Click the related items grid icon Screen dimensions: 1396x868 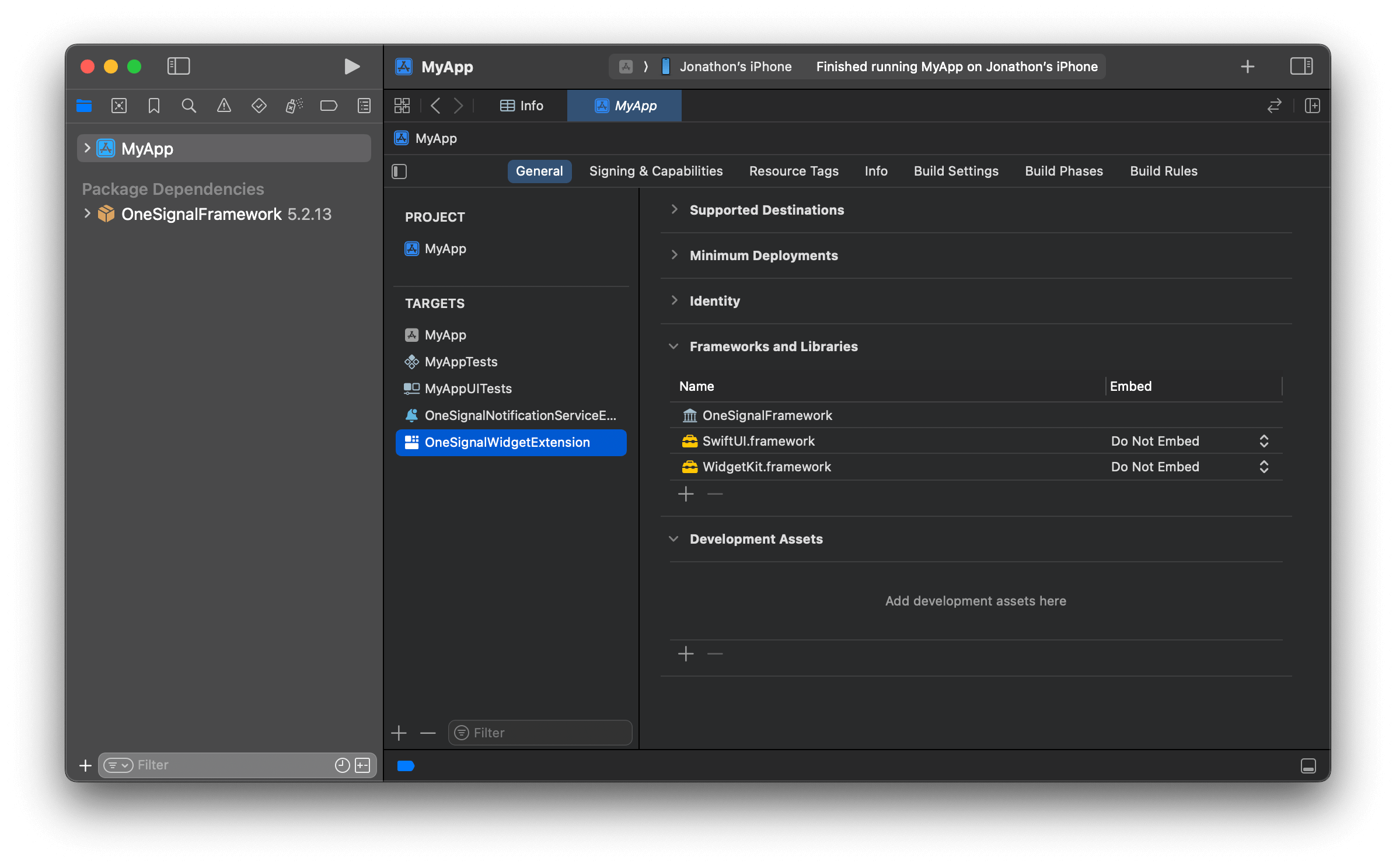coord(402,106)
